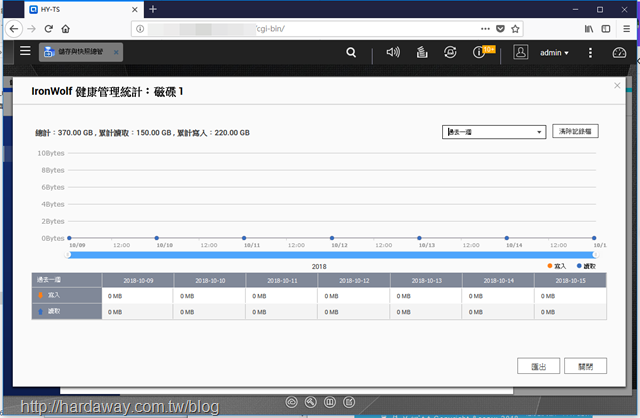Select the 2018-10-09 column header
Viewport: 640px width, 418px height.
click(x=138, y=280)
